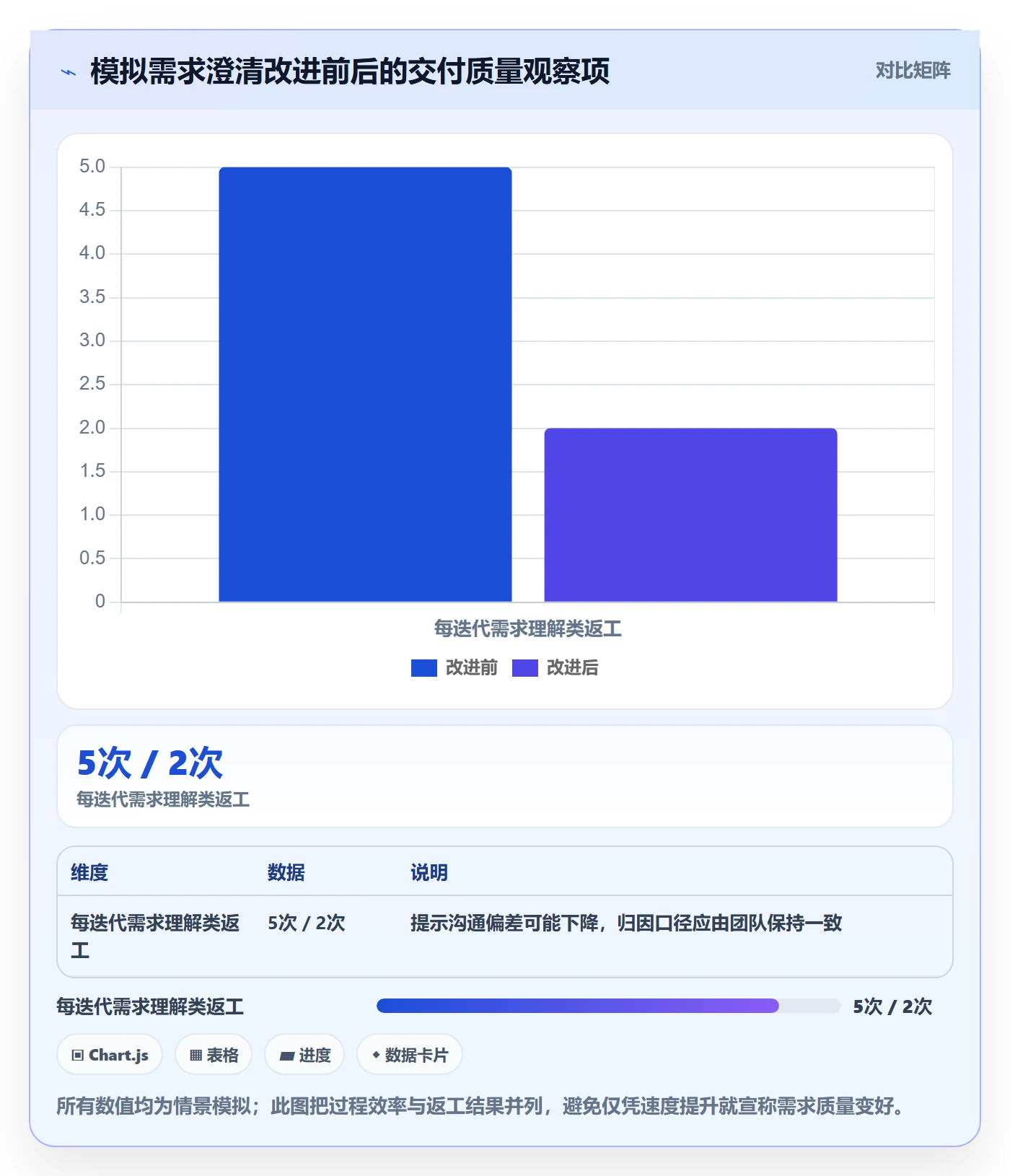Screen dimensions: 1010x1176
Task: Click the 5次 / 2次 value beside progress bar
Action: pyautogui.click(x=892, y=1006)
